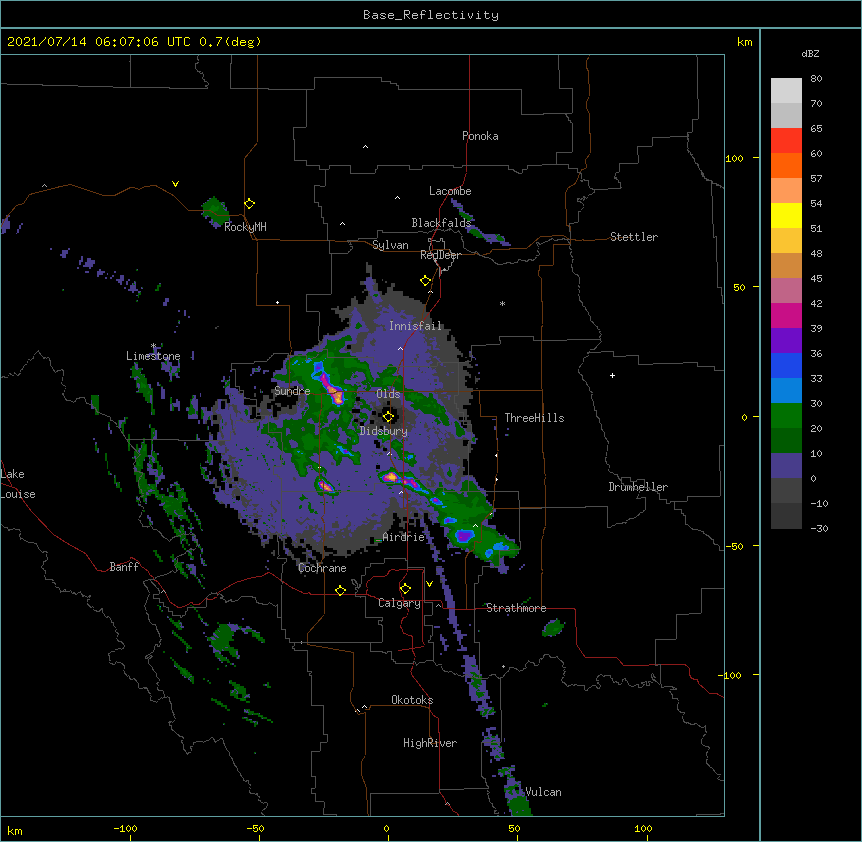Image resolution: width=862 pixels, height=842 pixels.
Task: Click the white asterisk marker east of Innisfail
Action: 502,303
